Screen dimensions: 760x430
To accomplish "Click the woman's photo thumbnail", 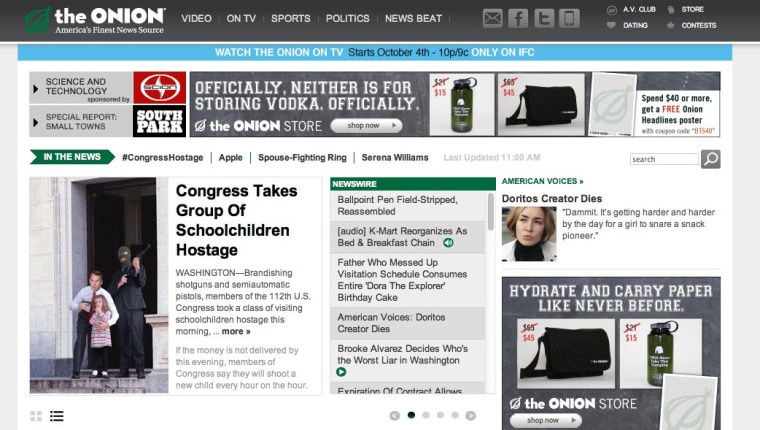I will [x=529, y=234].
